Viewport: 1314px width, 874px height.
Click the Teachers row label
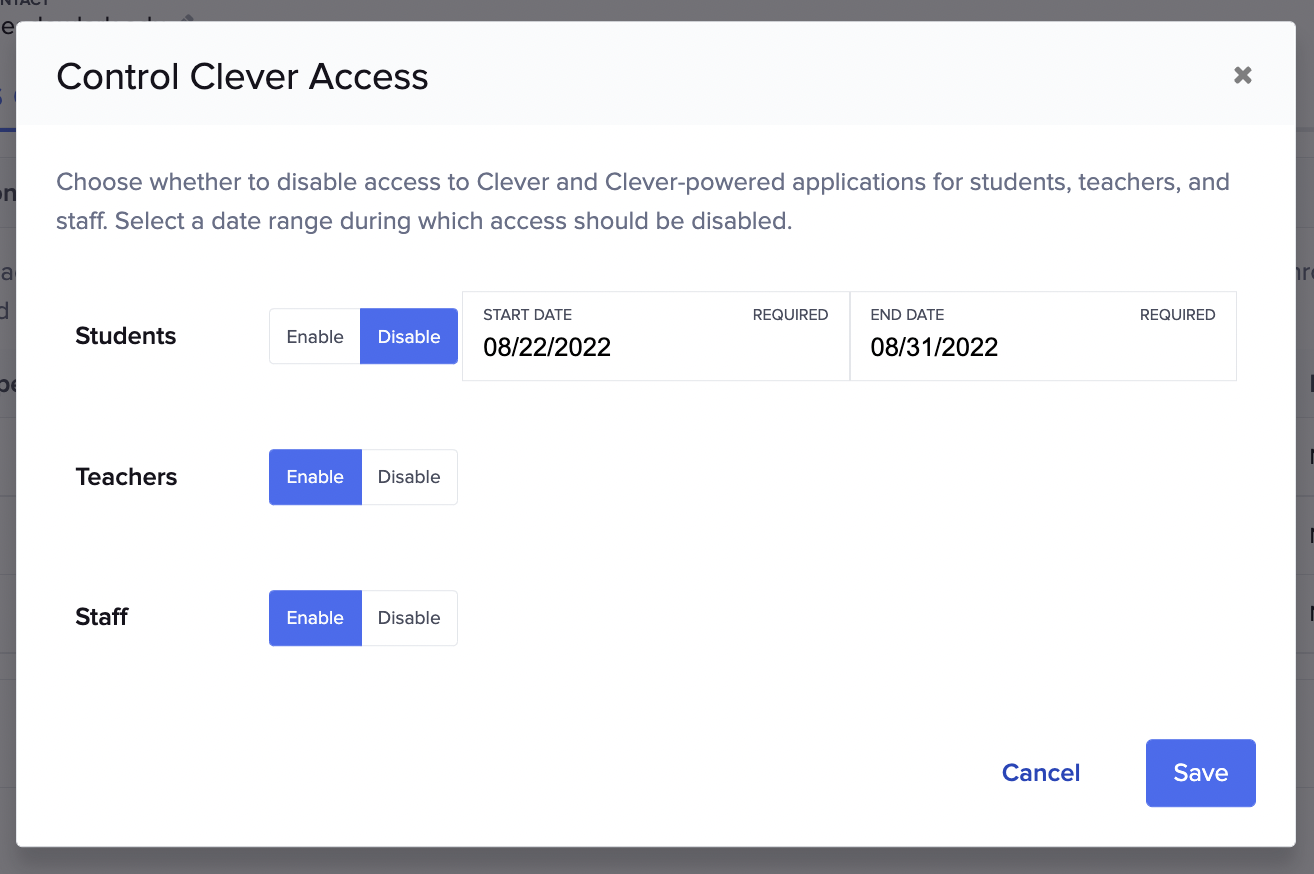[x=126, y=477]
